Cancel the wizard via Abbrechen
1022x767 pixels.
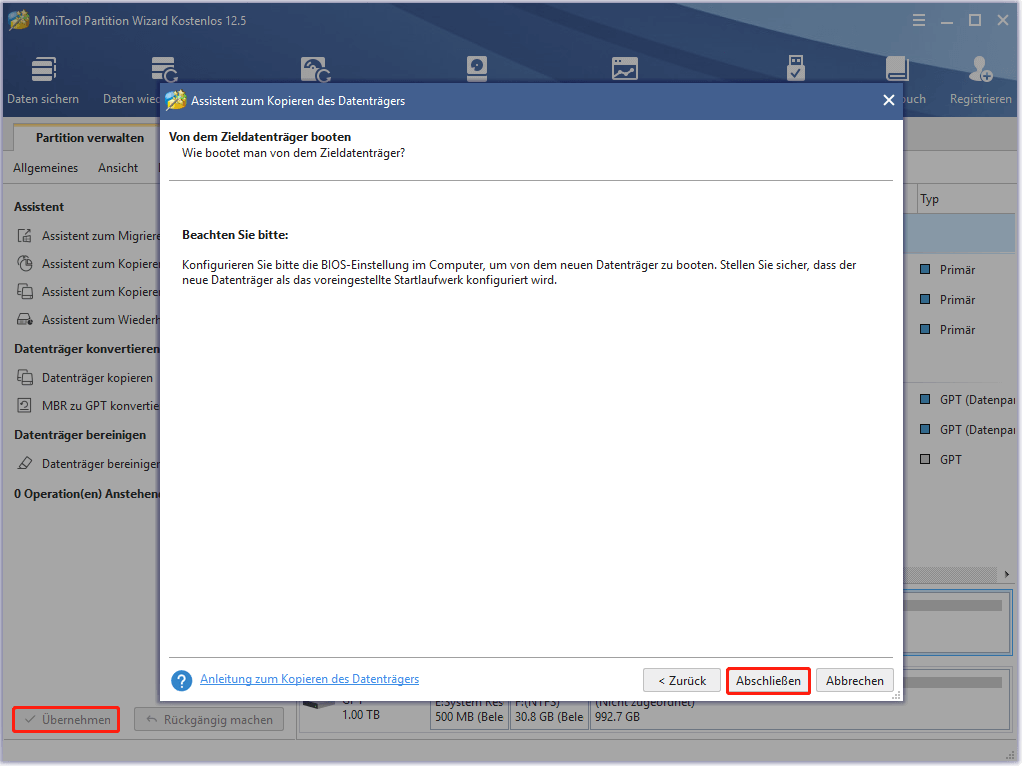[854, 679]
